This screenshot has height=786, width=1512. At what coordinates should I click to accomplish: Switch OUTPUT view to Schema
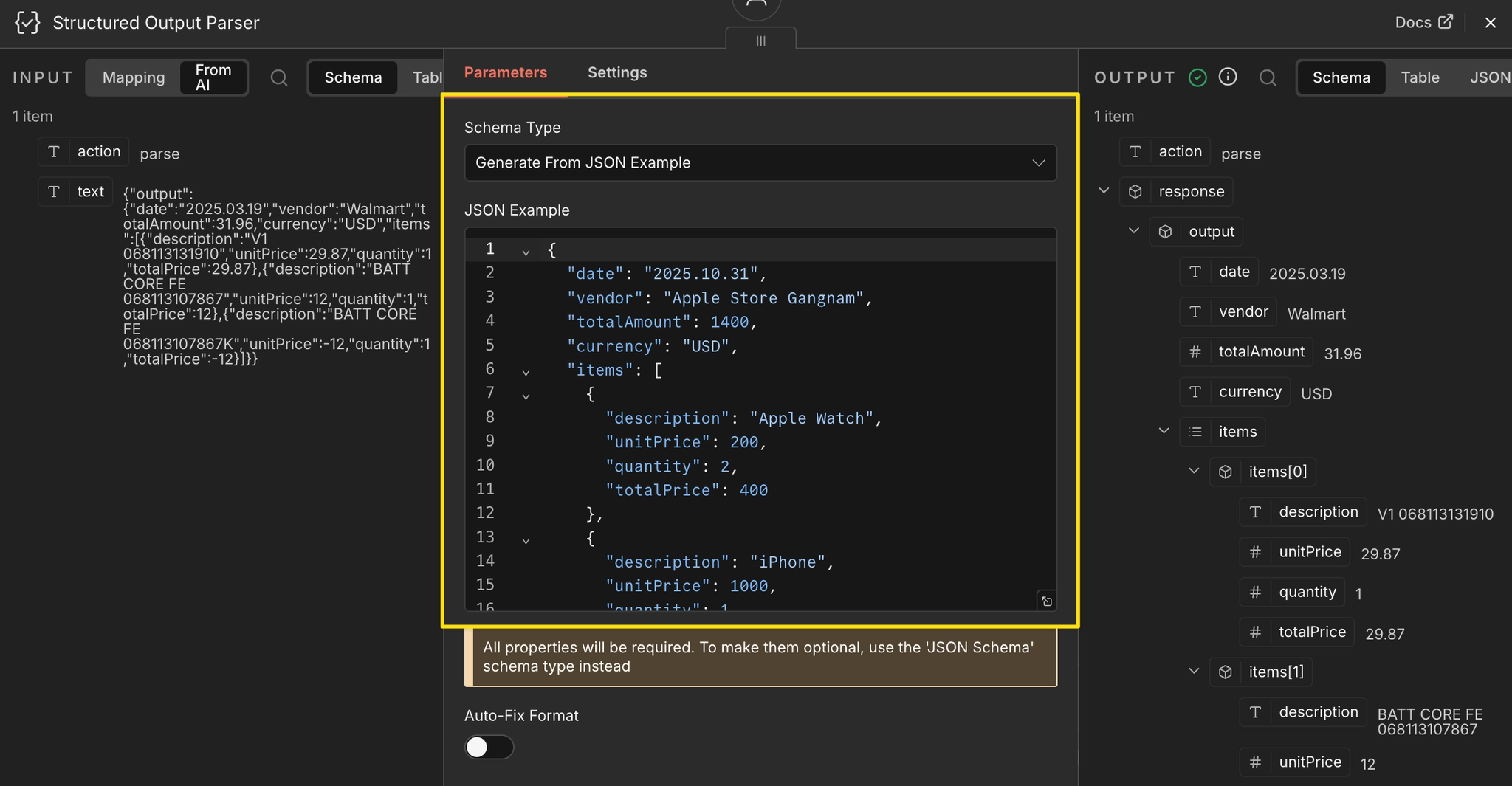point(1341,77)
